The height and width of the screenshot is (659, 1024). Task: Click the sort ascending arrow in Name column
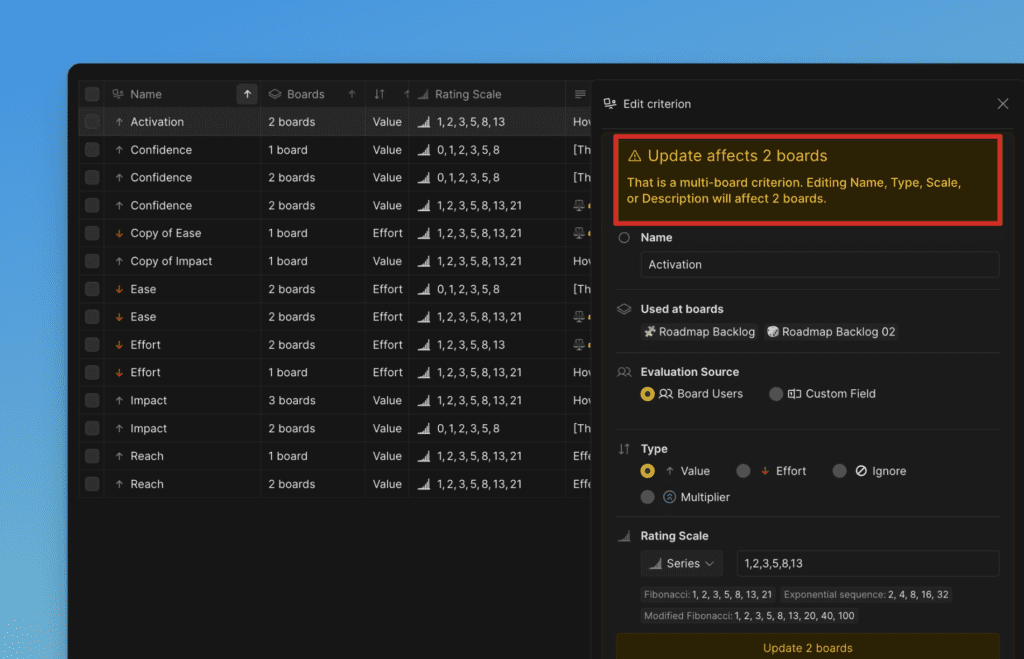[x=247, y=94]
